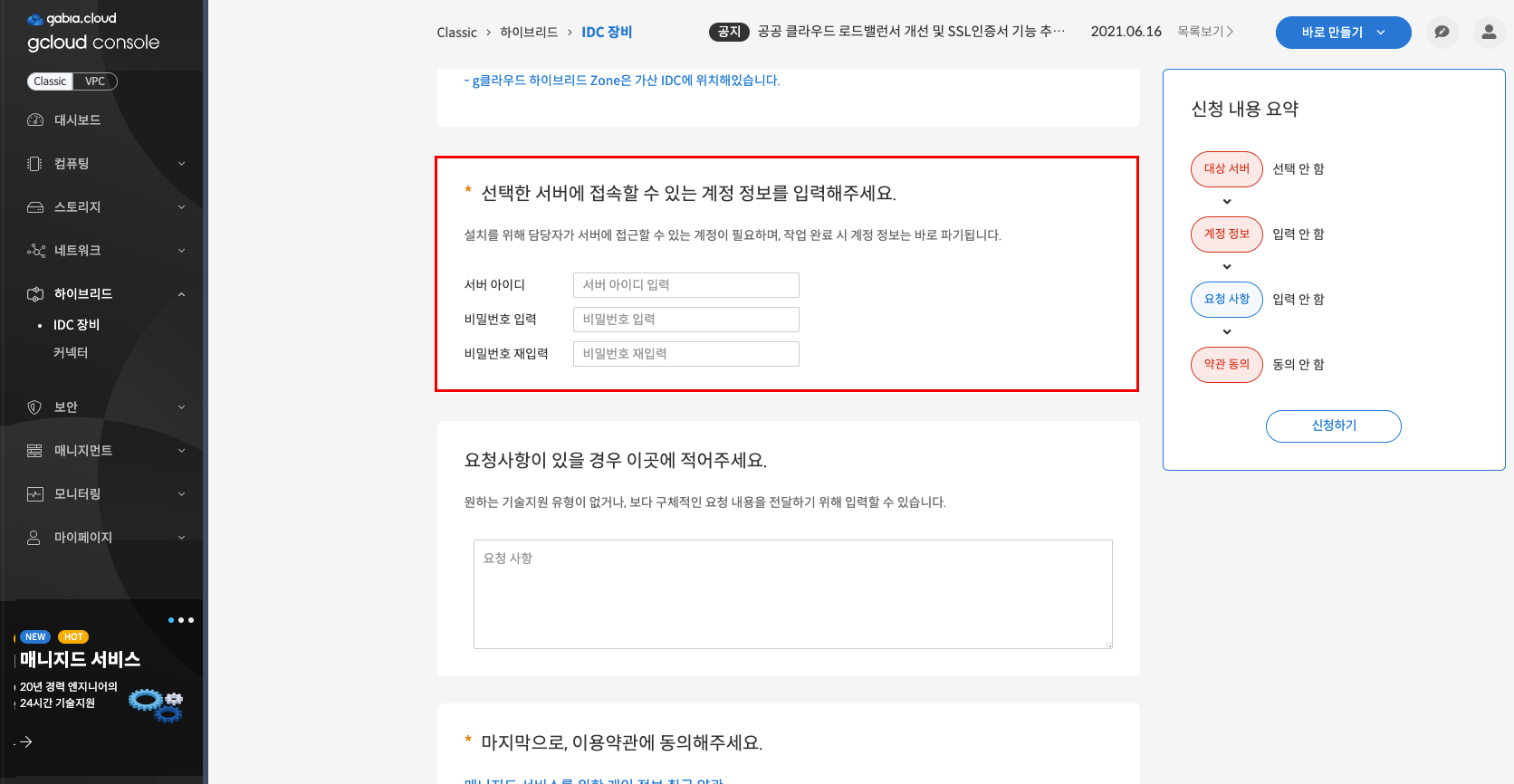The height and width of the screenshot is (784, 1514).
Task: Collapse the 하이브리드 sidebar section
Action: (181, 294)
